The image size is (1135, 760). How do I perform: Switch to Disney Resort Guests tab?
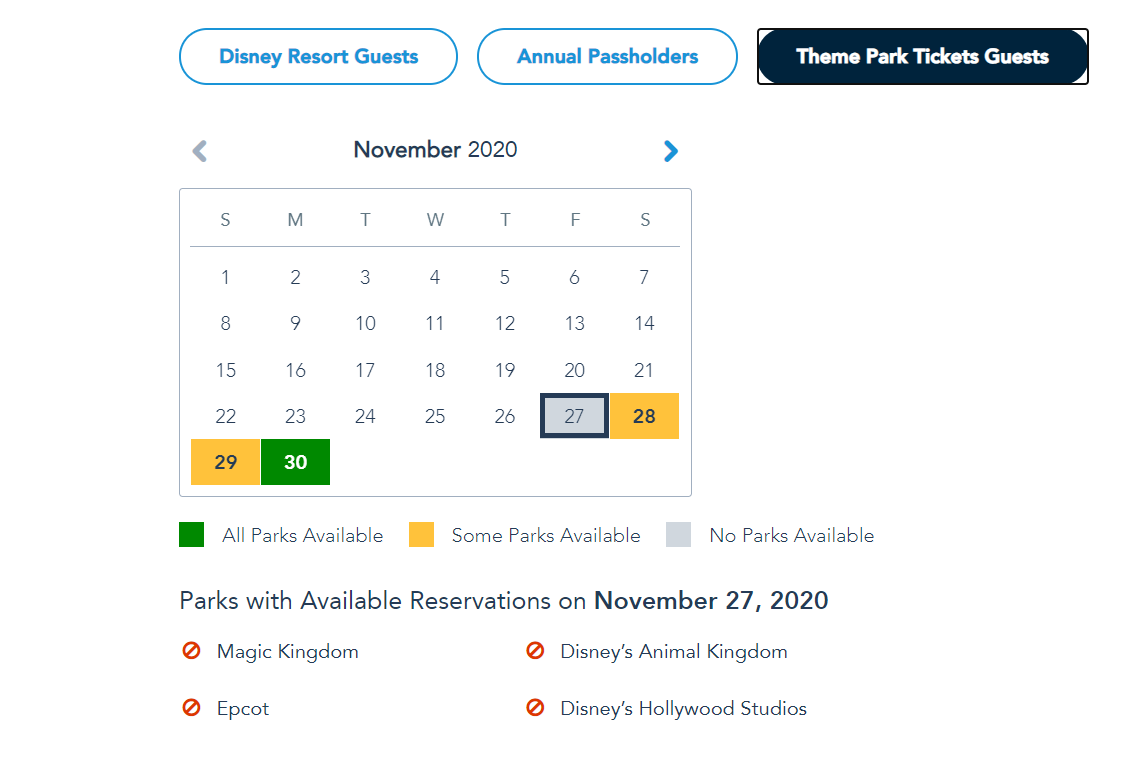(x=318, y=57)
